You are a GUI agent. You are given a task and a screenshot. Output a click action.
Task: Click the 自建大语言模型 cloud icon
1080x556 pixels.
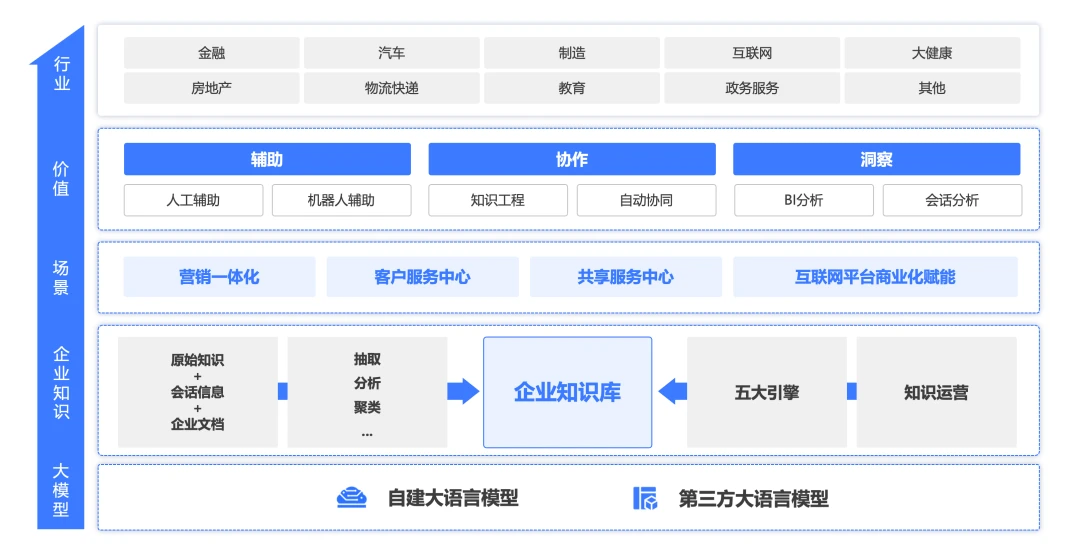pos(351,497)
